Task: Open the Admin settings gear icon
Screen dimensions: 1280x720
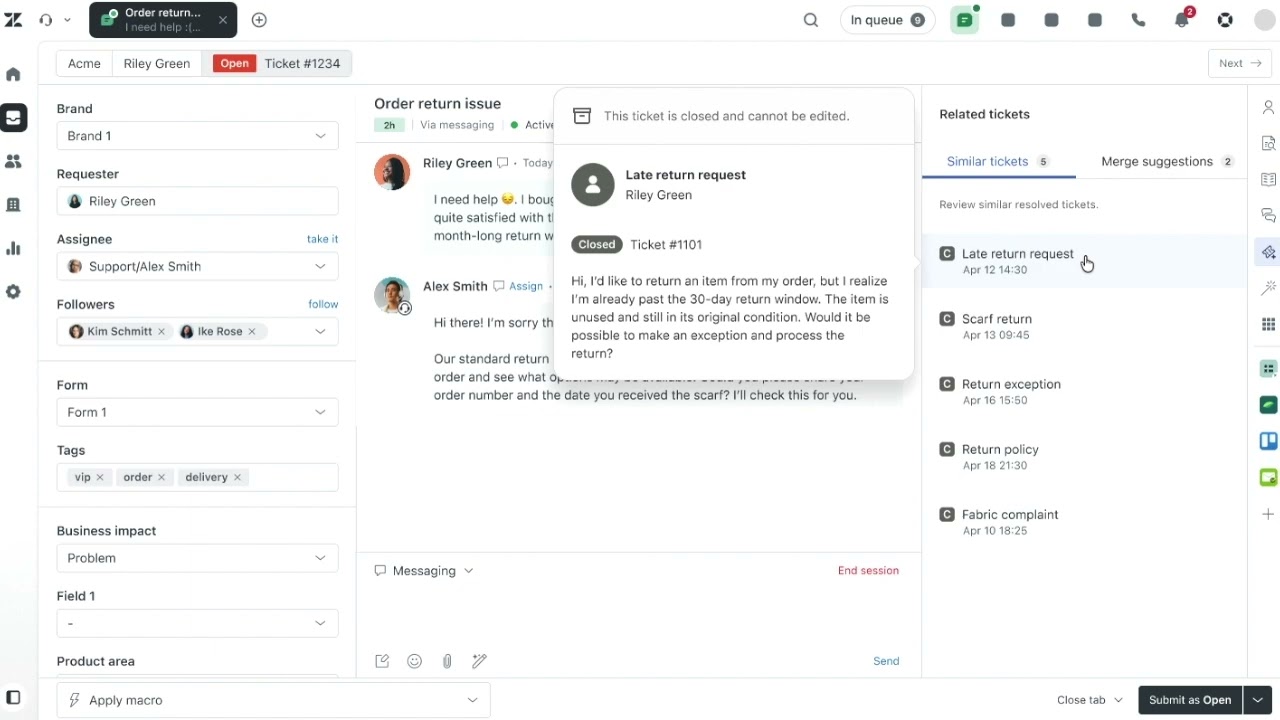Action: 13,292
